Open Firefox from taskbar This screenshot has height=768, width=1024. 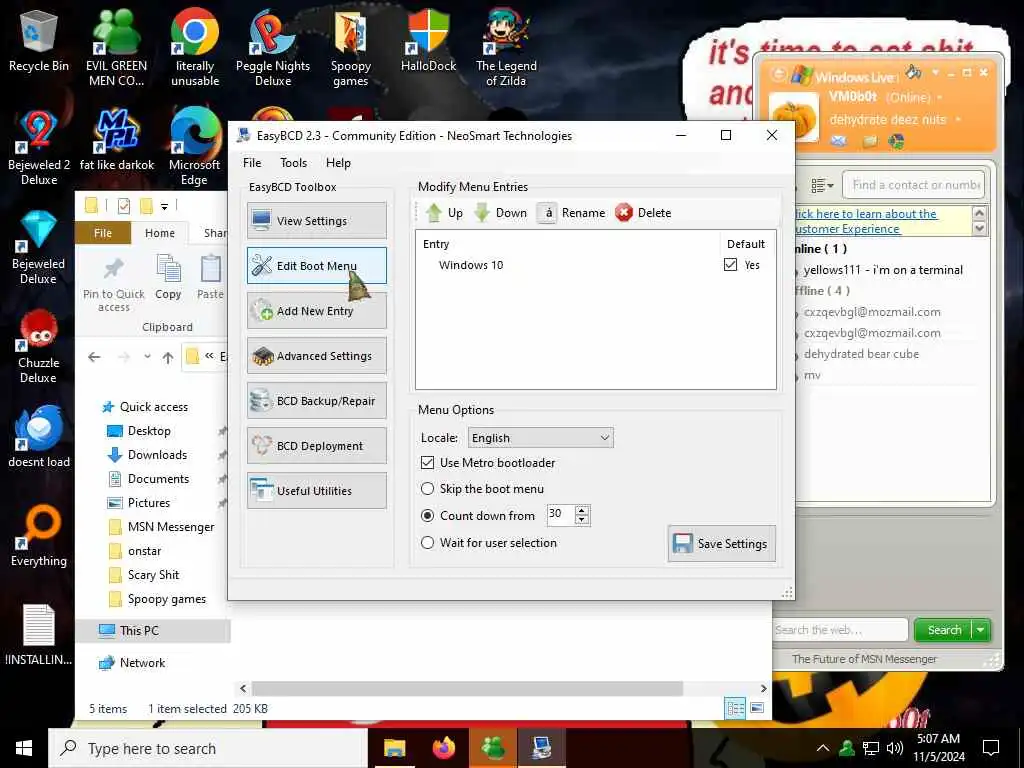pos(444,748)
